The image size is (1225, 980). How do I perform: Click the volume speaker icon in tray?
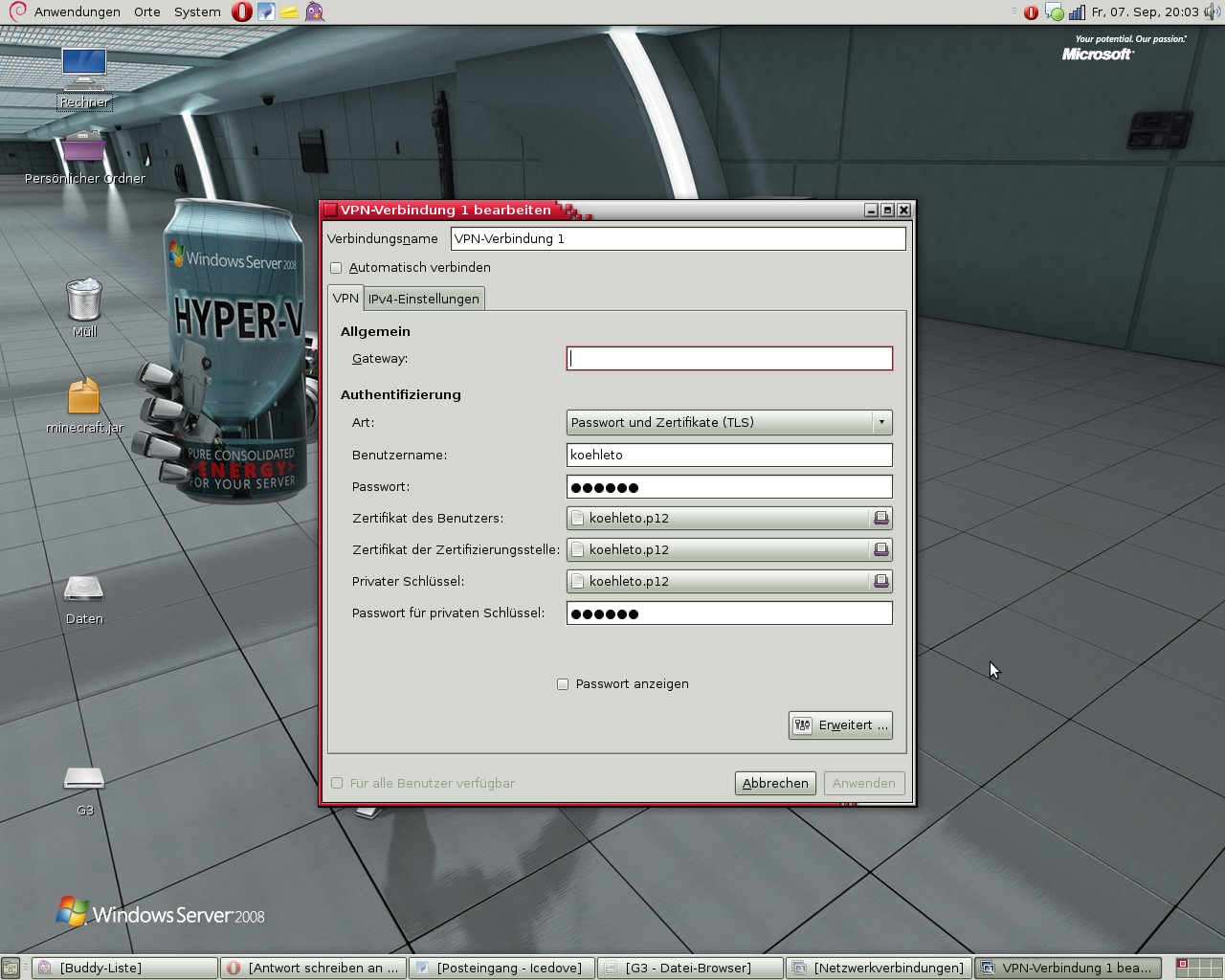pyautogui.click(x=1212, y=12)
